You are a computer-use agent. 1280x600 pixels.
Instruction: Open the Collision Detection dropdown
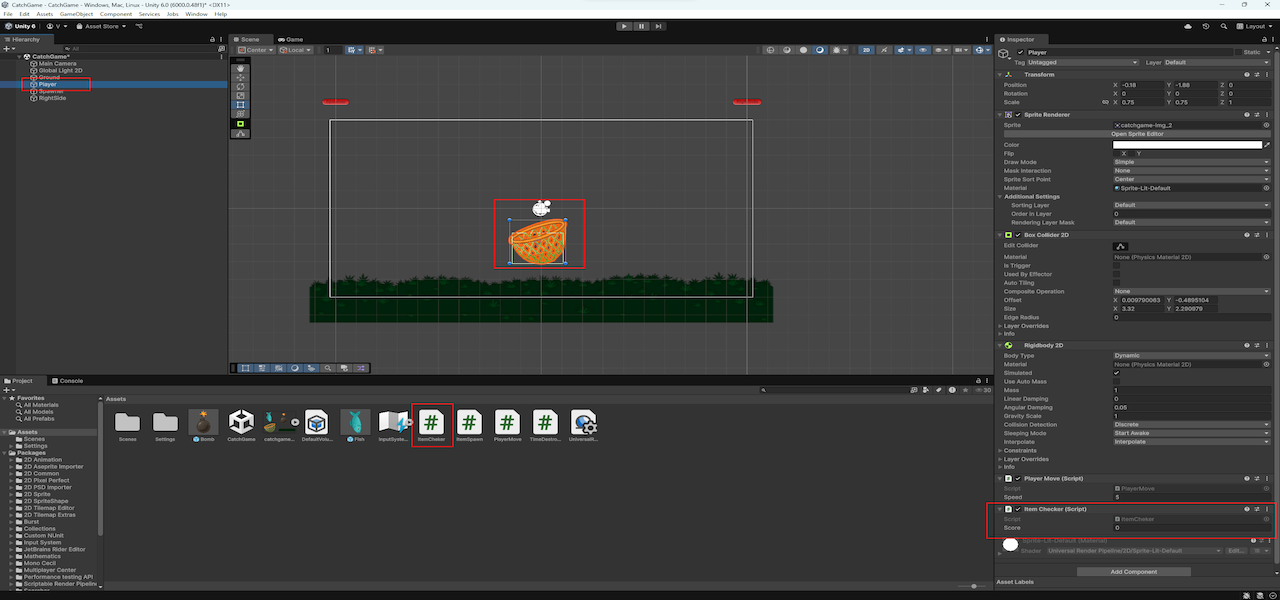tap(1192, 424)
